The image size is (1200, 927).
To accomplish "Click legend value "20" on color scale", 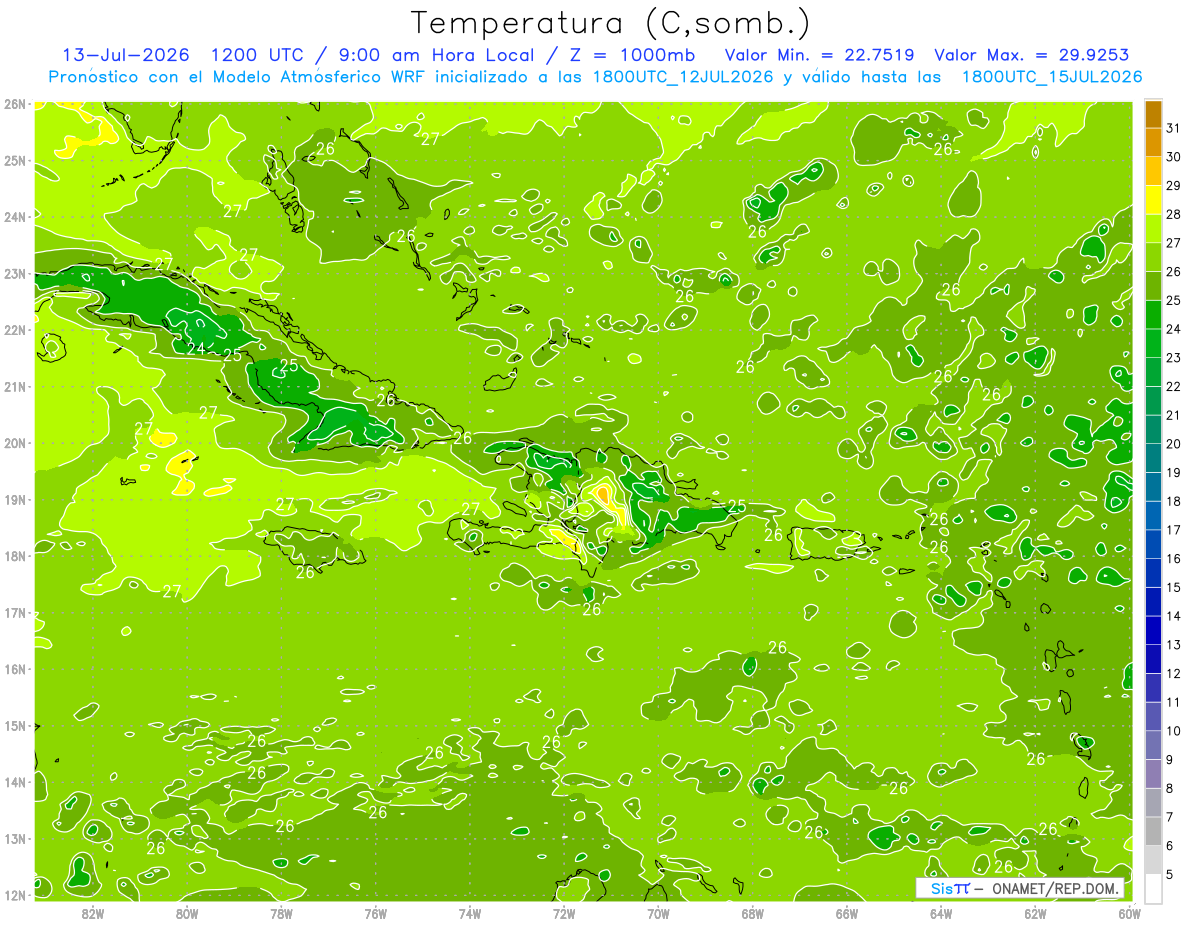I will 1173,444.
